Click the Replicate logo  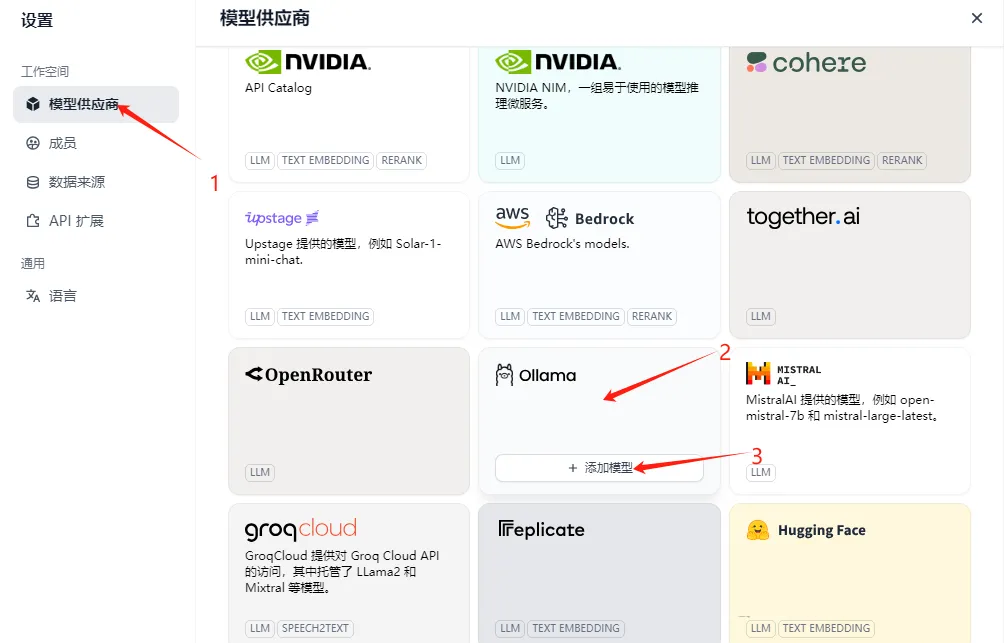click(x=541, y=530)
